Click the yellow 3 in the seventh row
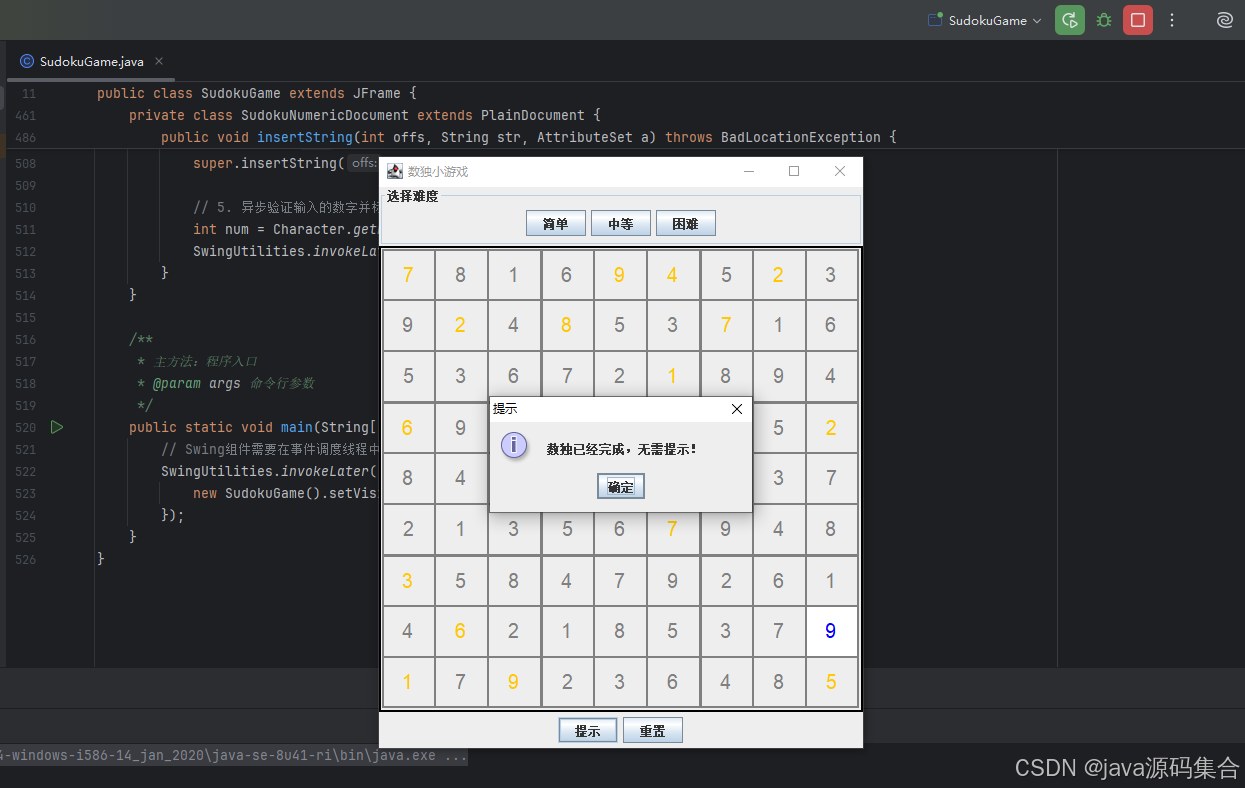Screen dimensions: 1245x788 (x=408, y=580)
